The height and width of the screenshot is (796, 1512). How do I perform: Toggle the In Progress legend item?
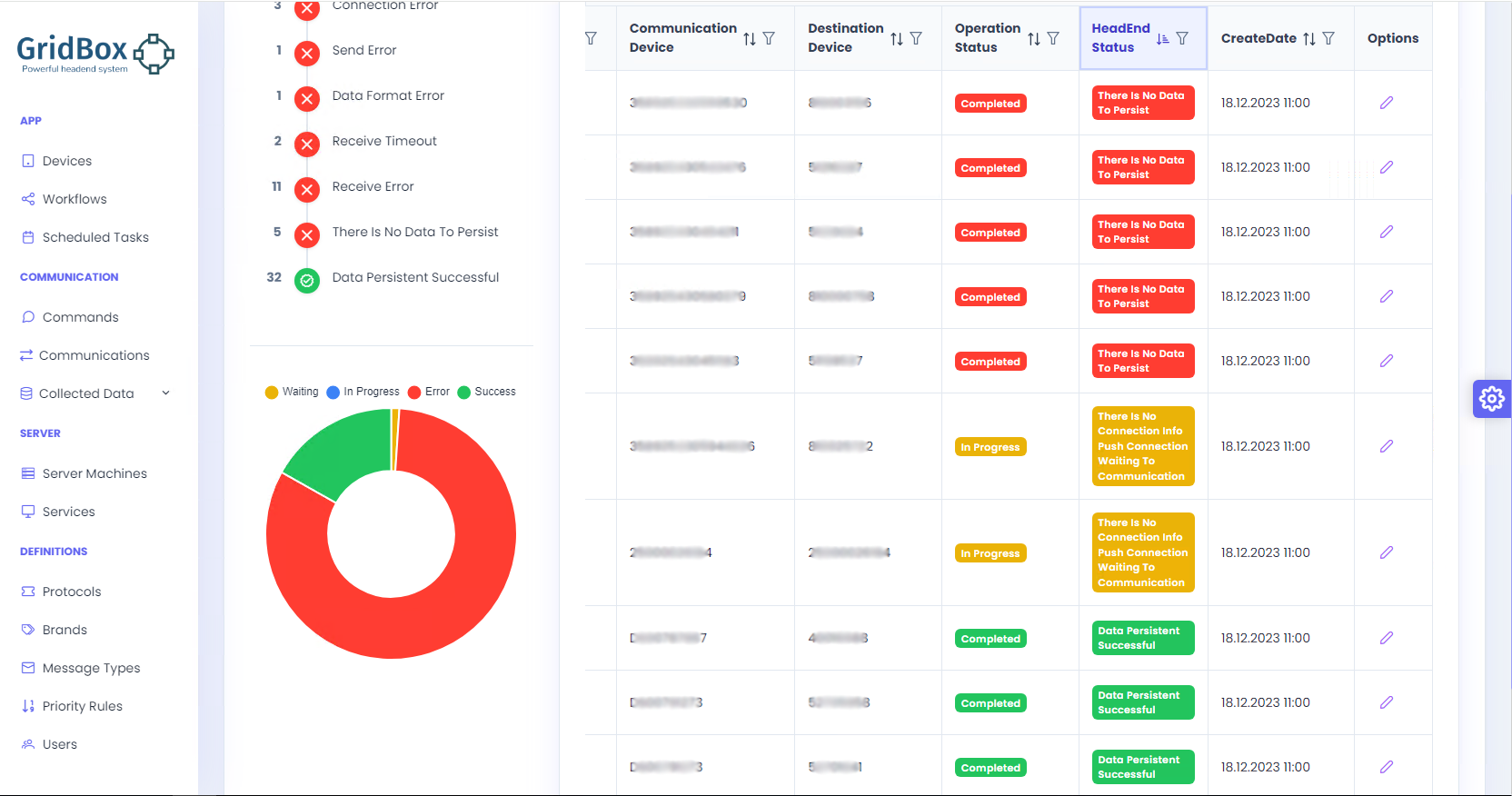point(363,392)
